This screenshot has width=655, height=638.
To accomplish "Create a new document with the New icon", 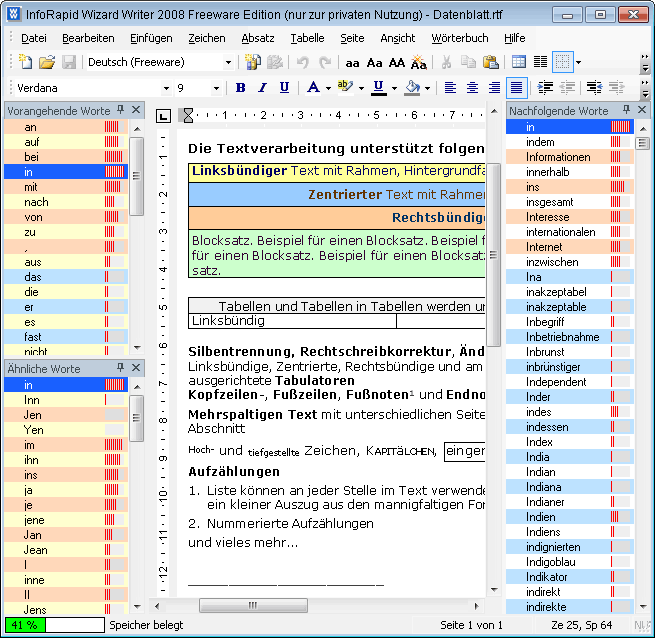I will click(x=26, y=63).
